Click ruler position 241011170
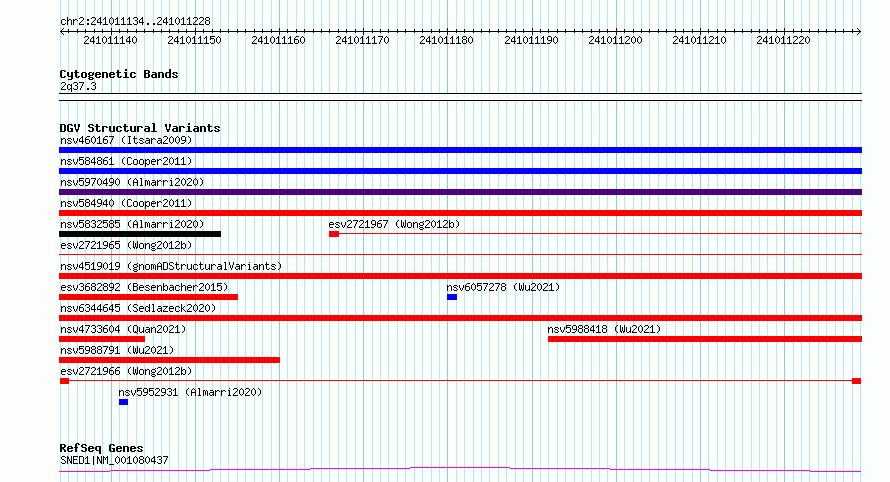This screenshot has height=482, width=890. click(362, 40)
